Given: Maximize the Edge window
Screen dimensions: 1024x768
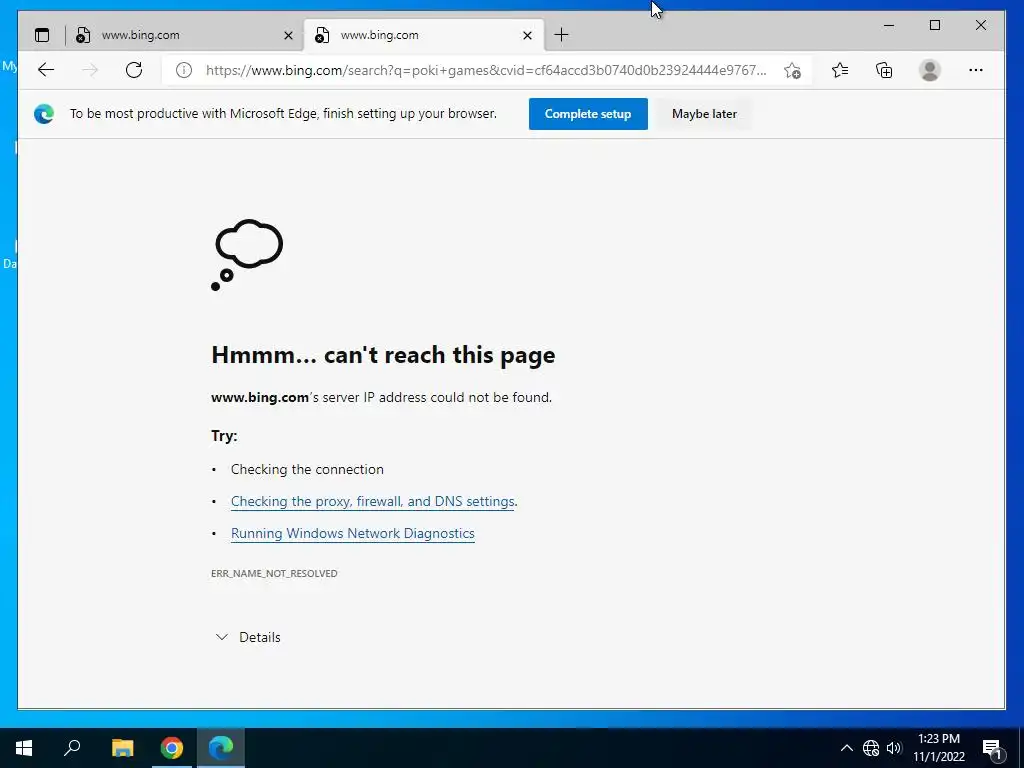Looking at the screenshot, I should 935,25.
